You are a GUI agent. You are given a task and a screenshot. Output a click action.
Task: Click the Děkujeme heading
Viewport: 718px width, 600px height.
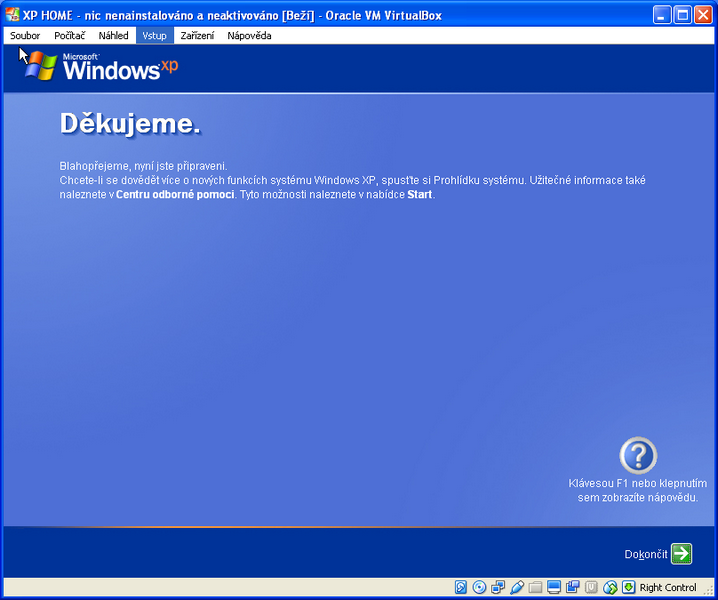(x=130, y=124)
